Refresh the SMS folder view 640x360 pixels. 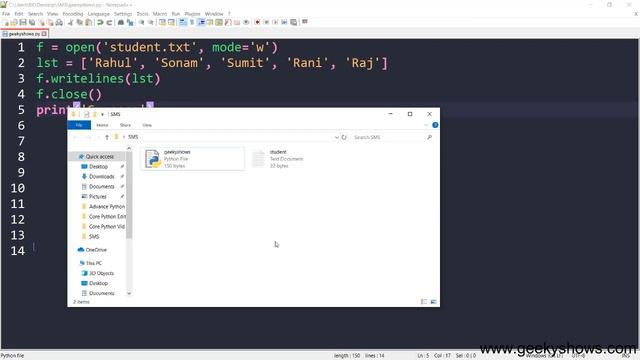point(344,137)
